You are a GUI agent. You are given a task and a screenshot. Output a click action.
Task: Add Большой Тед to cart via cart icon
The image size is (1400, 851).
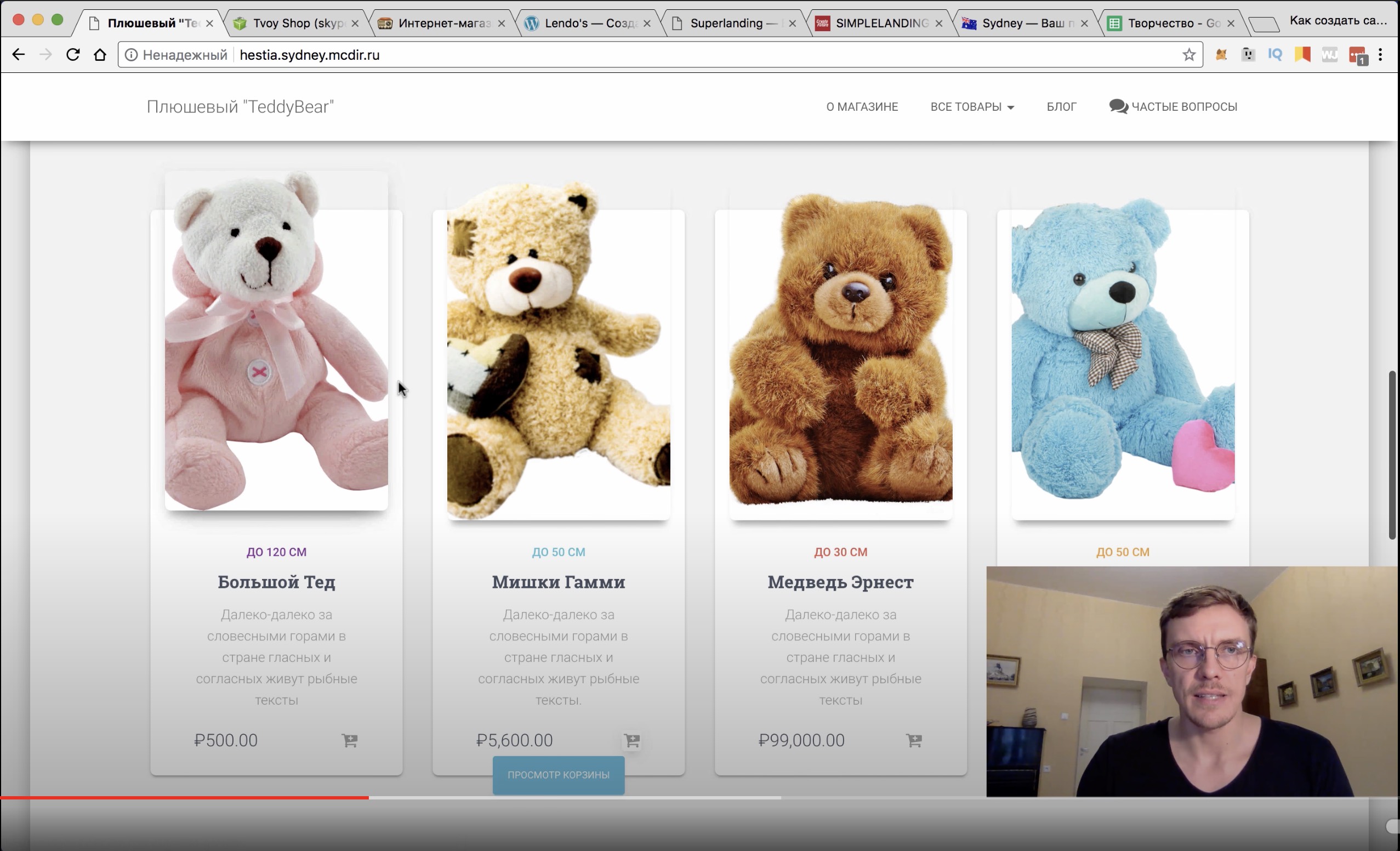click(349, 740)
